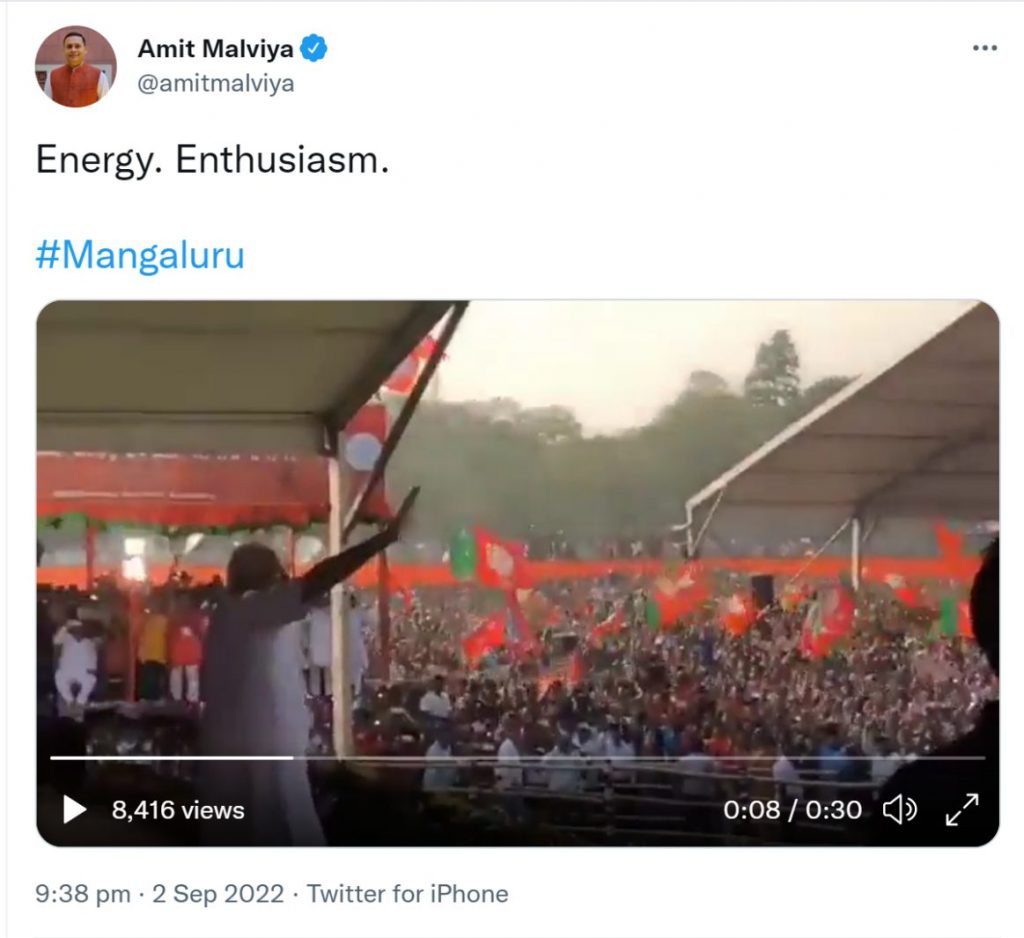Click Amit Malviya's profile picture
This screenshot has width=1024, height=938.
pos(76,66)
